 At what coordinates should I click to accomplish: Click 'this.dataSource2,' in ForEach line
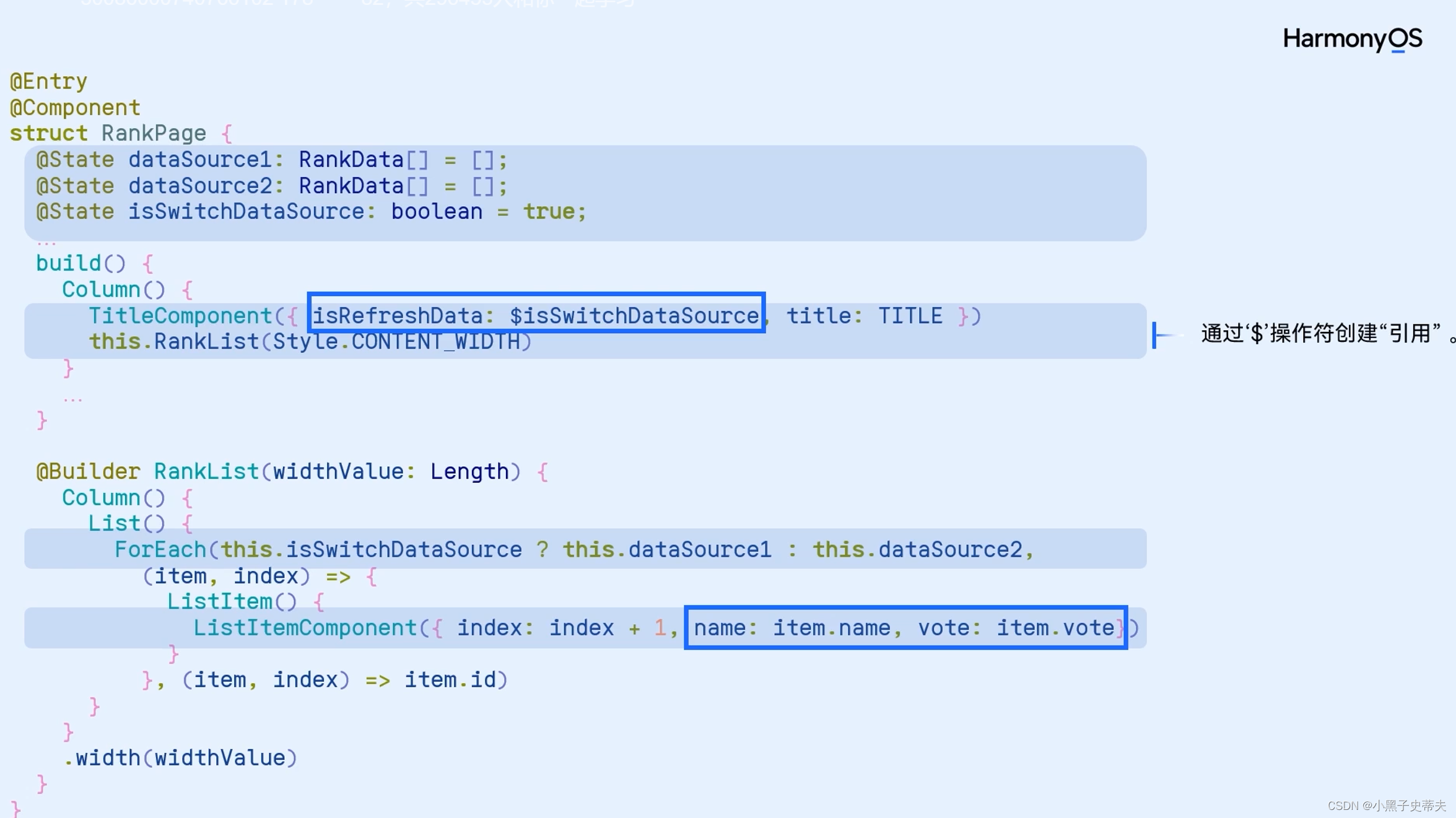coord(923,550)
